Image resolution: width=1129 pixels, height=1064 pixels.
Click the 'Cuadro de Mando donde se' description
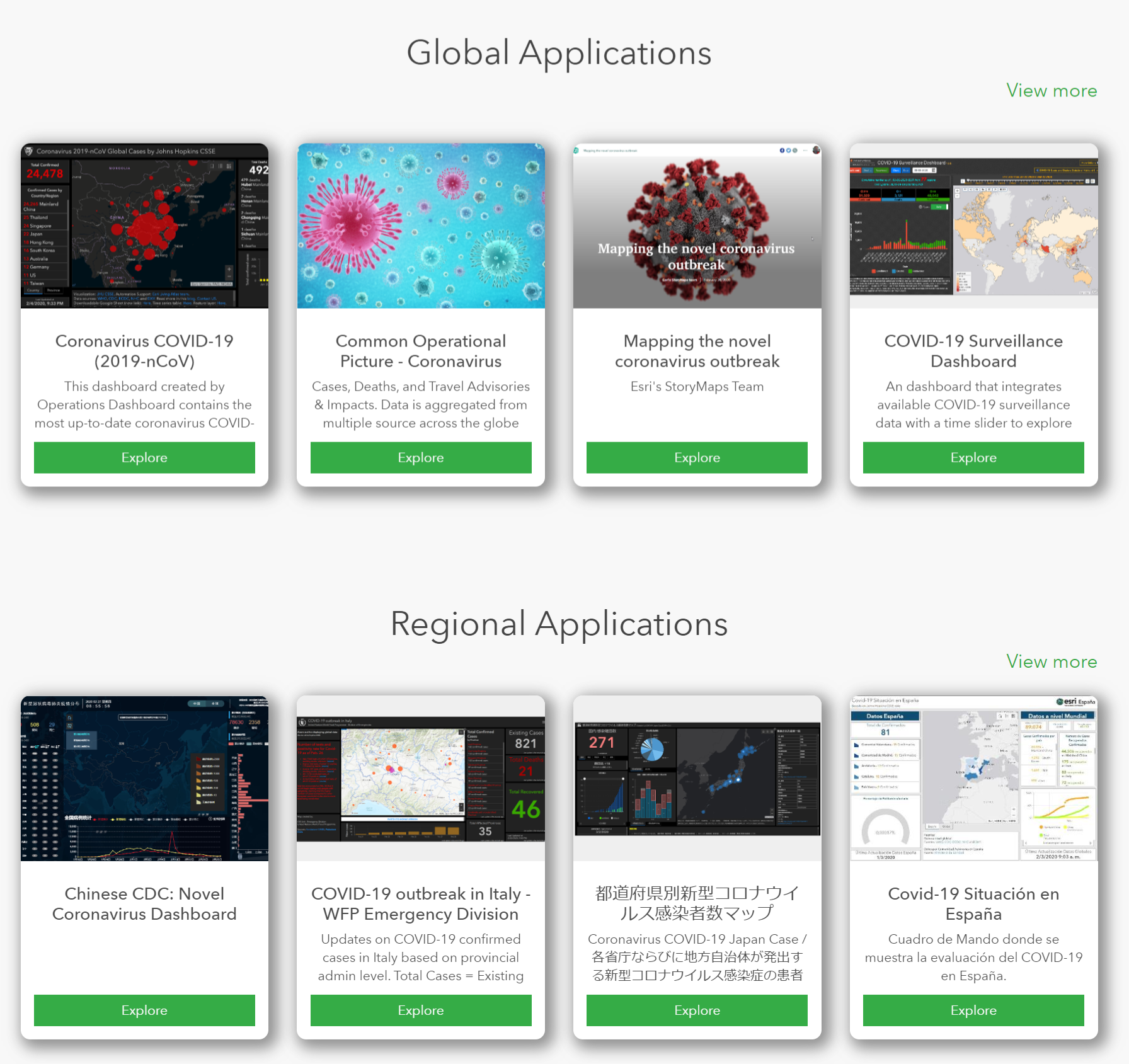click(973, 958)
